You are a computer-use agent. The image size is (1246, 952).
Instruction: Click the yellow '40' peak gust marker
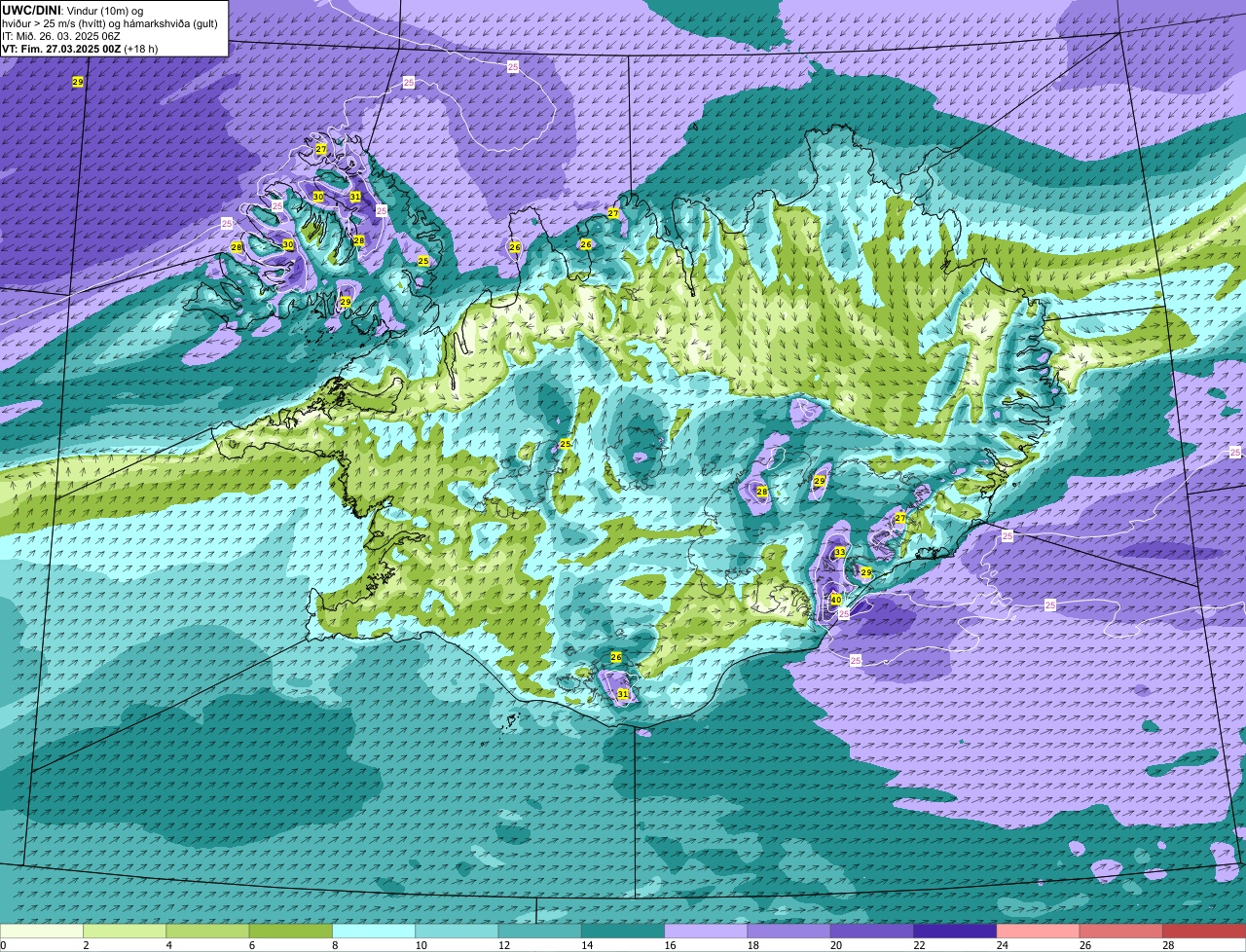point(835,600)
